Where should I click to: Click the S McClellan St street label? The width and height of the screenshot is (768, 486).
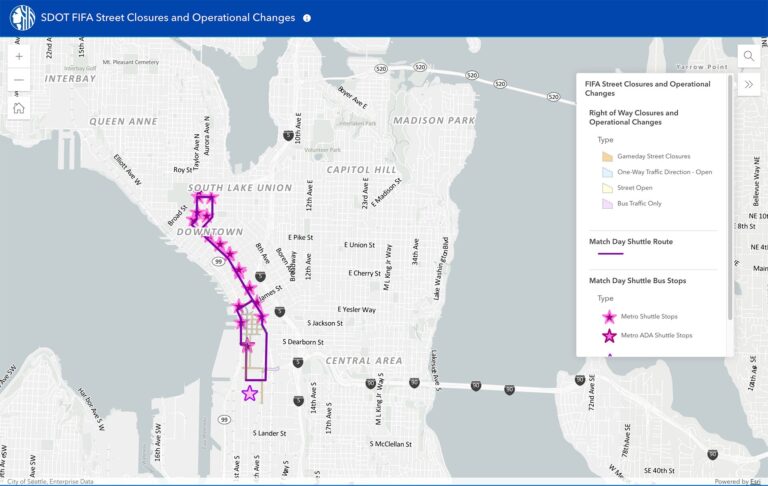pyautogui.click(x=390, y=444)
